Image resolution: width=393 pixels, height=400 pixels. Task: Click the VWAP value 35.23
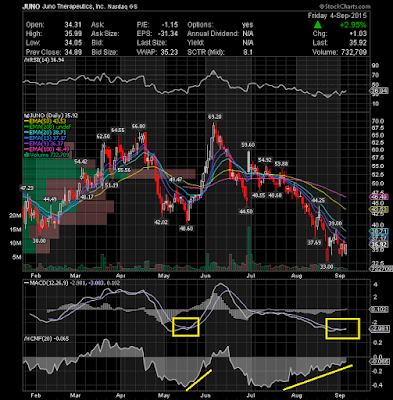(169, 52)
